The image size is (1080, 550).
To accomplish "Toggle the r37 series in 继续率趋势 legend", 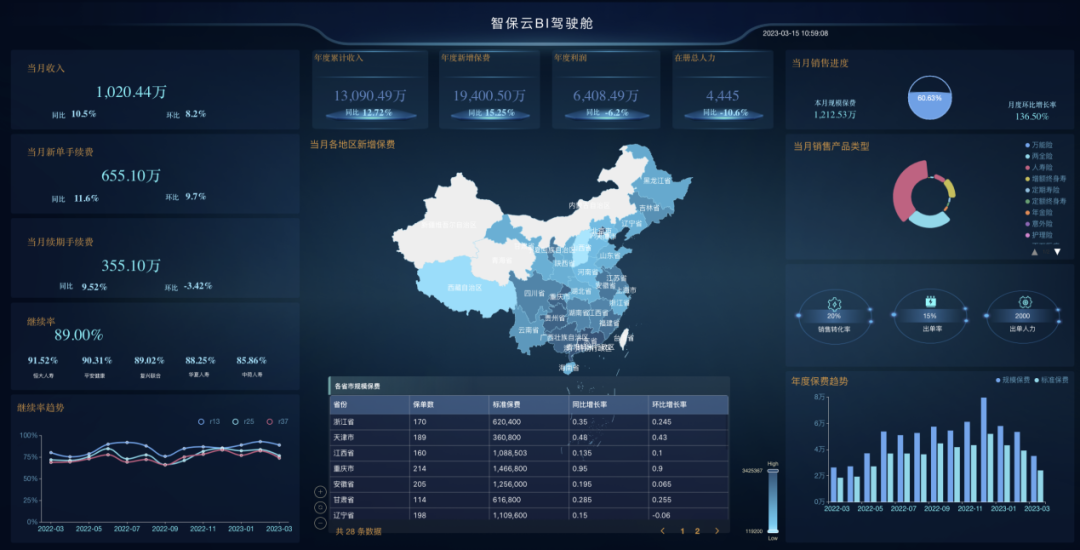I will coord(278,421).
